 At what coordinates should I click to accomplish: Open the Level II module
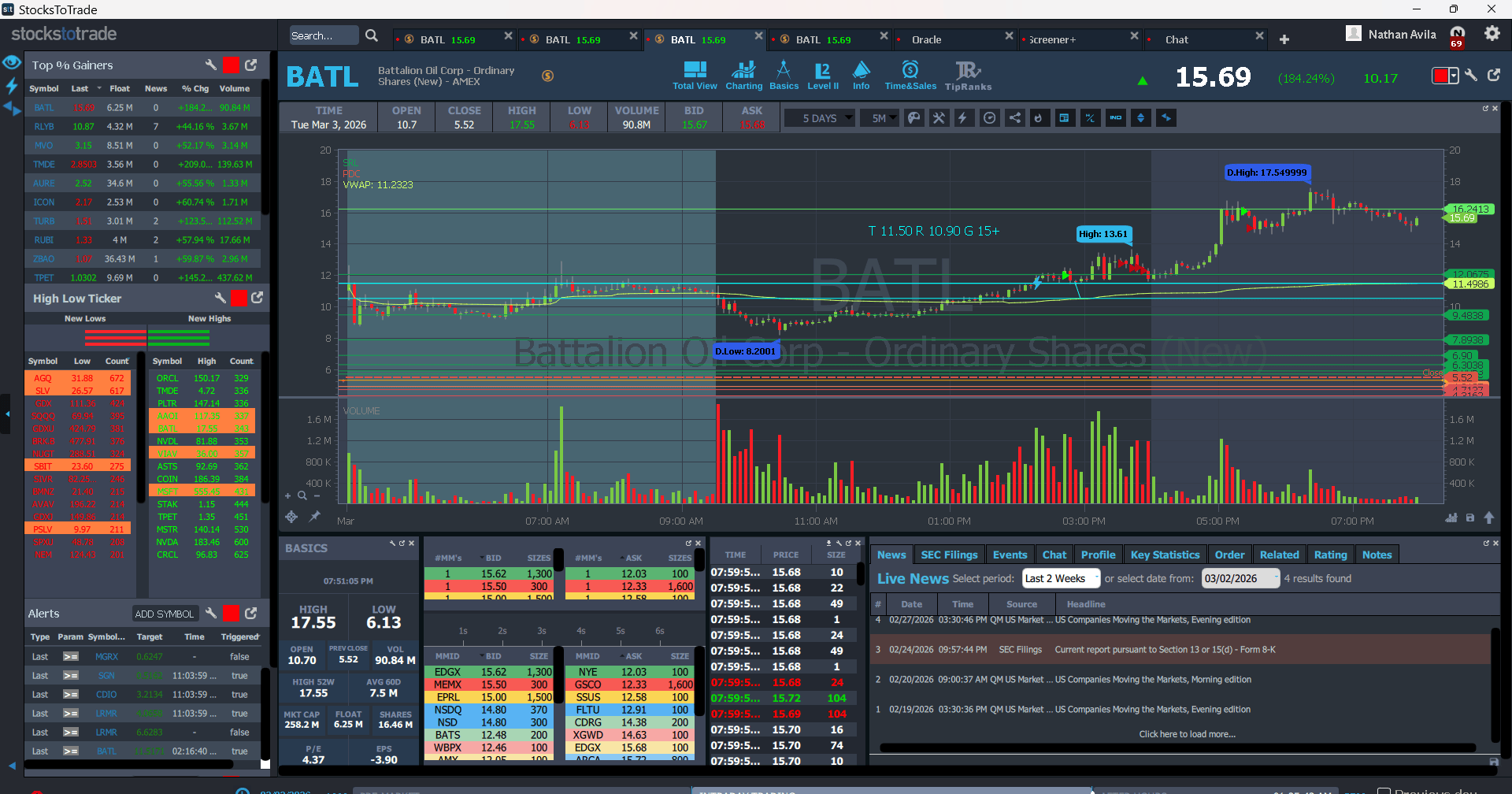(x=823, y=76)
